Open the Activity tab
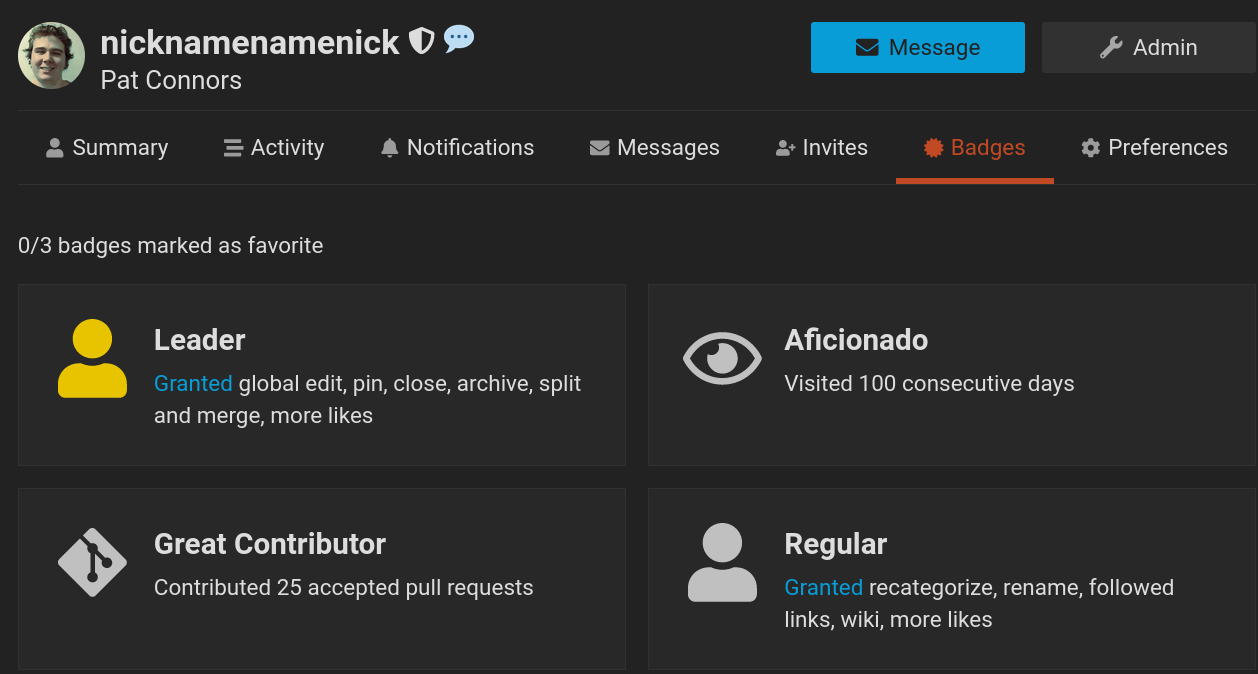Image resolution: width=1258 pixels, height=674 pixels. (274, 148)
